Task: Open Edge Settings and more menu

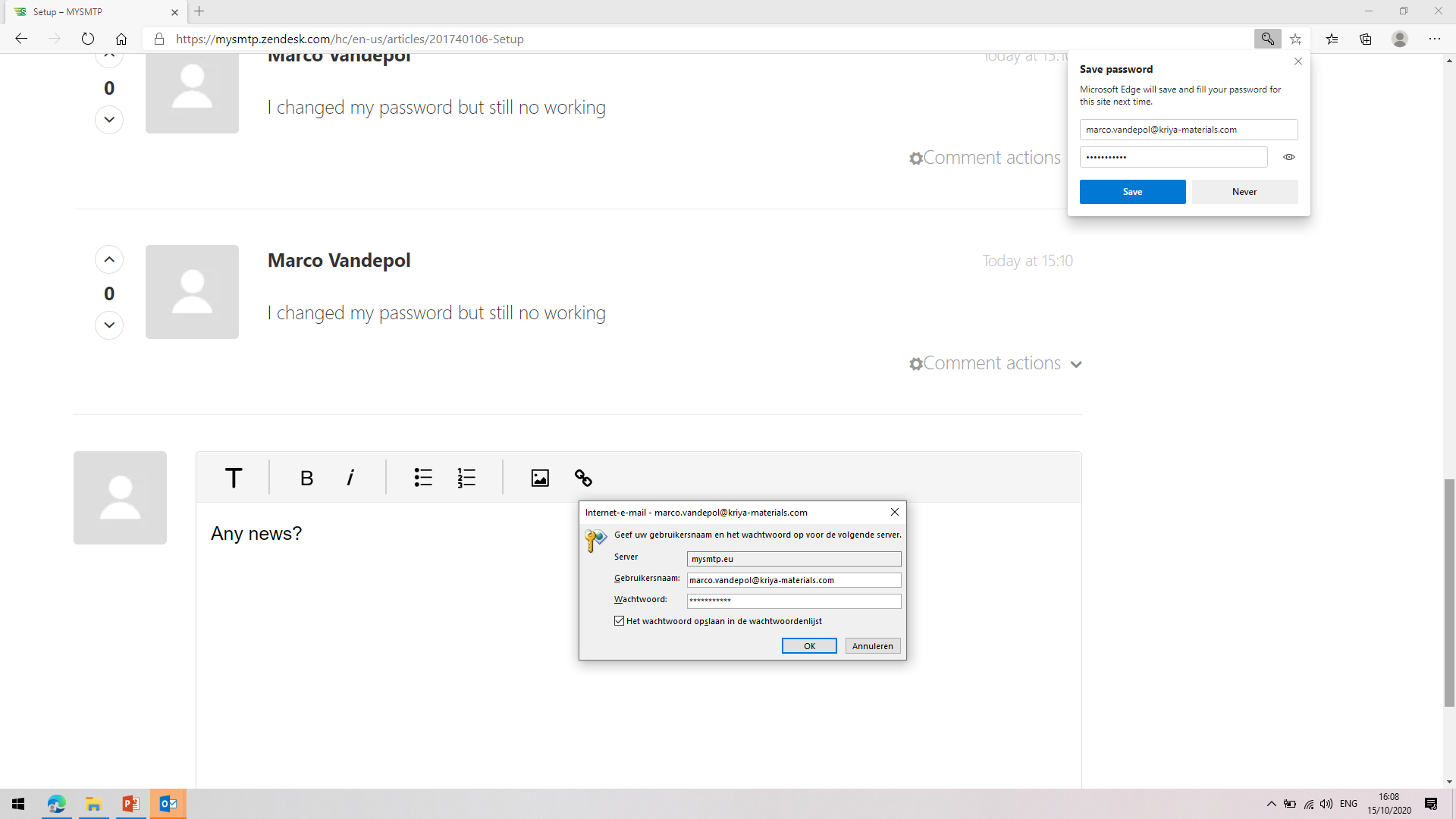Action: (1435, 39)
